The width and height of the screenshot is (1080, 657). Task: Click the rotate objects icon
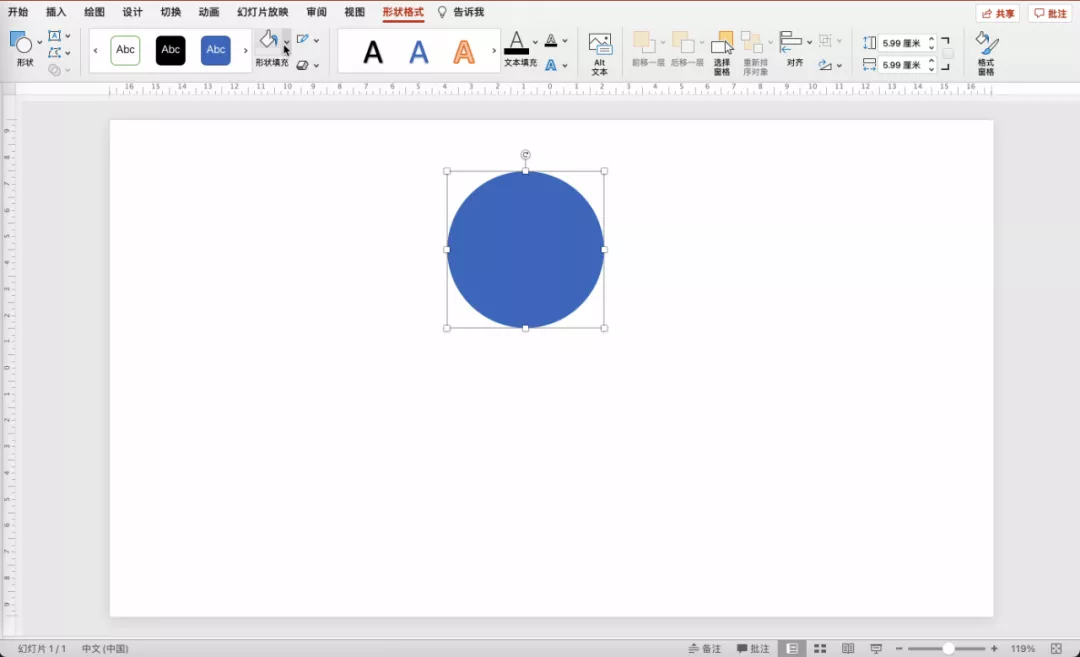[825, 65]
